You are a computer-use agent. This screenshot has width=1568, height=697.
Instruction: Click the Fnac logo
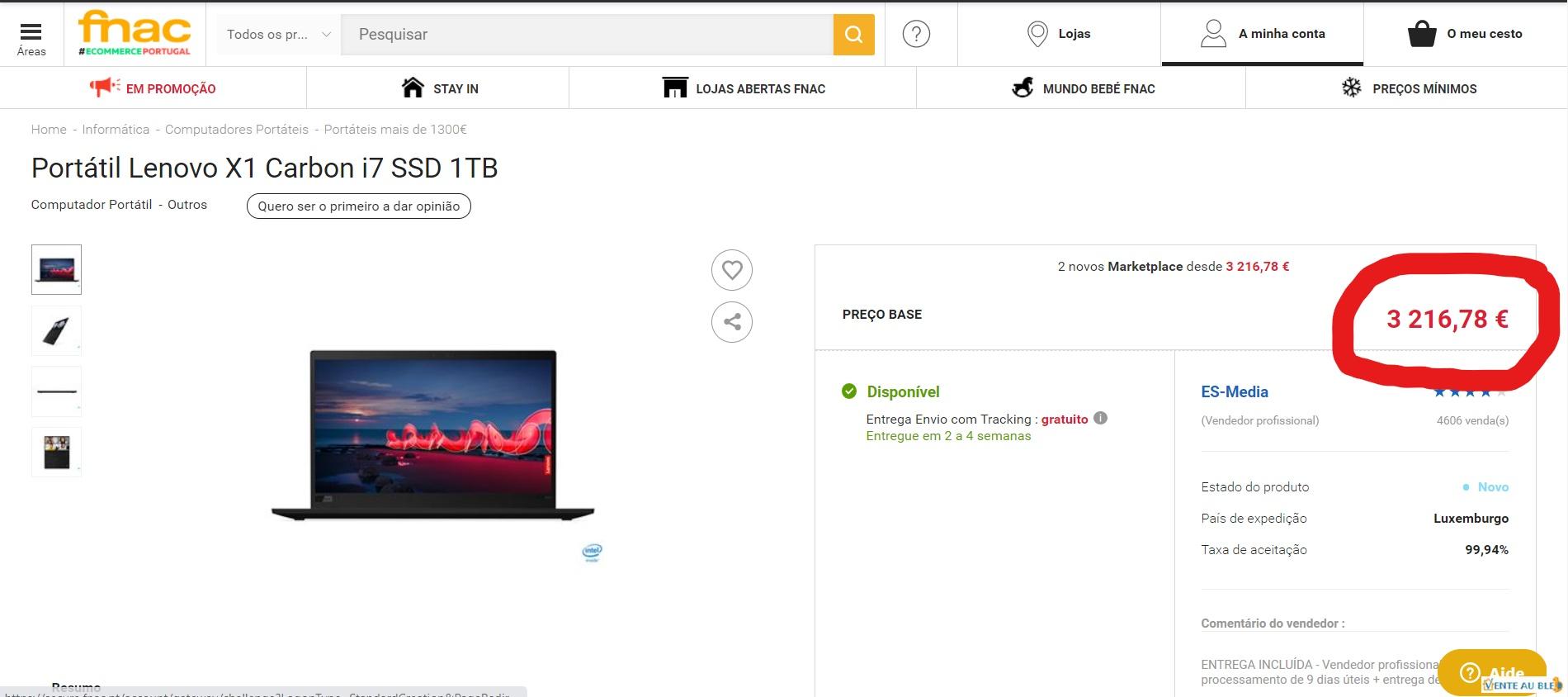tap(135, 33)
